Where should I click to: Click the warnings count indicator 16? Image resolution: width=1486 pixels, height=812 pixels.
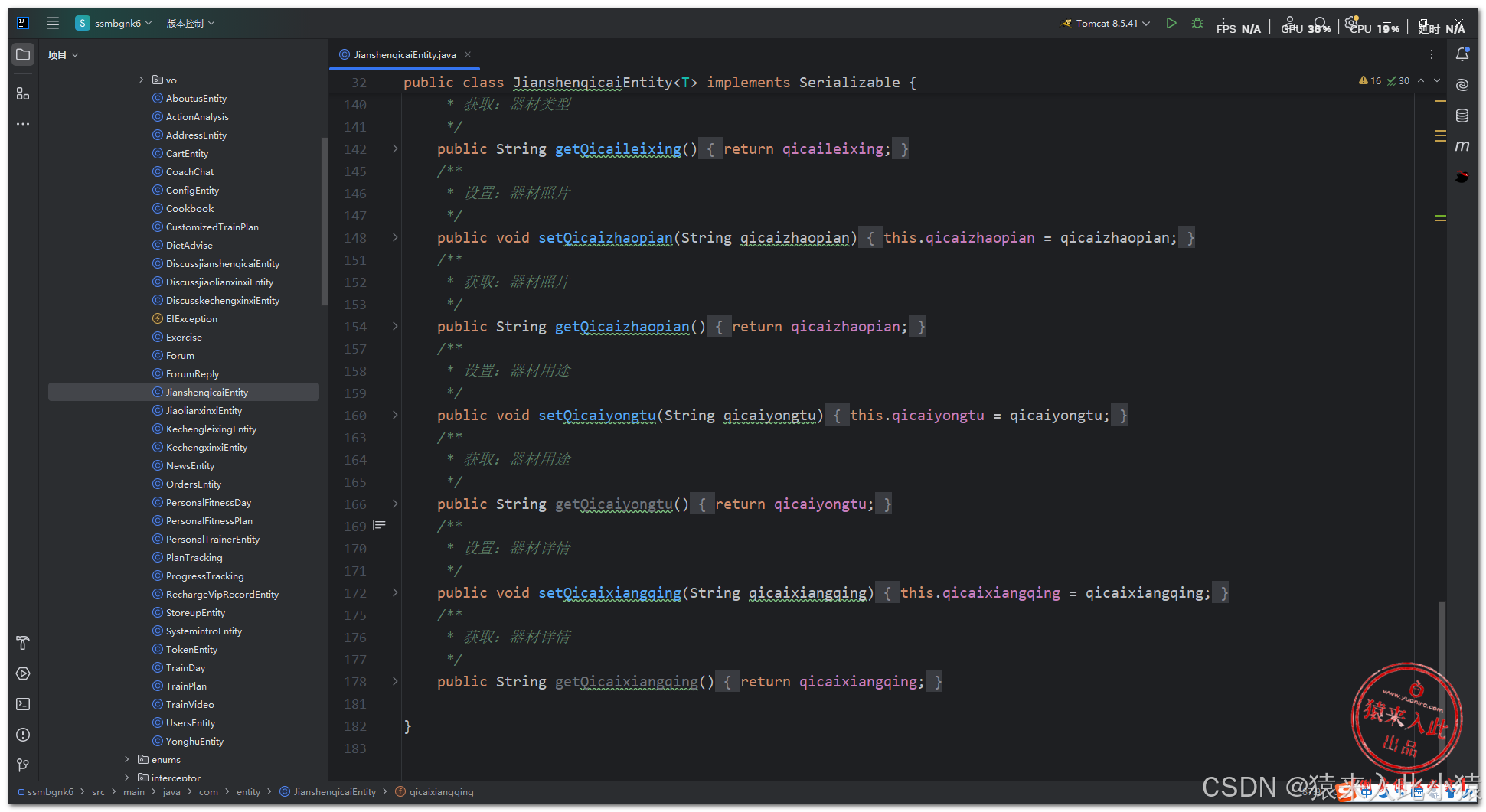click(x=1370, y=80)
